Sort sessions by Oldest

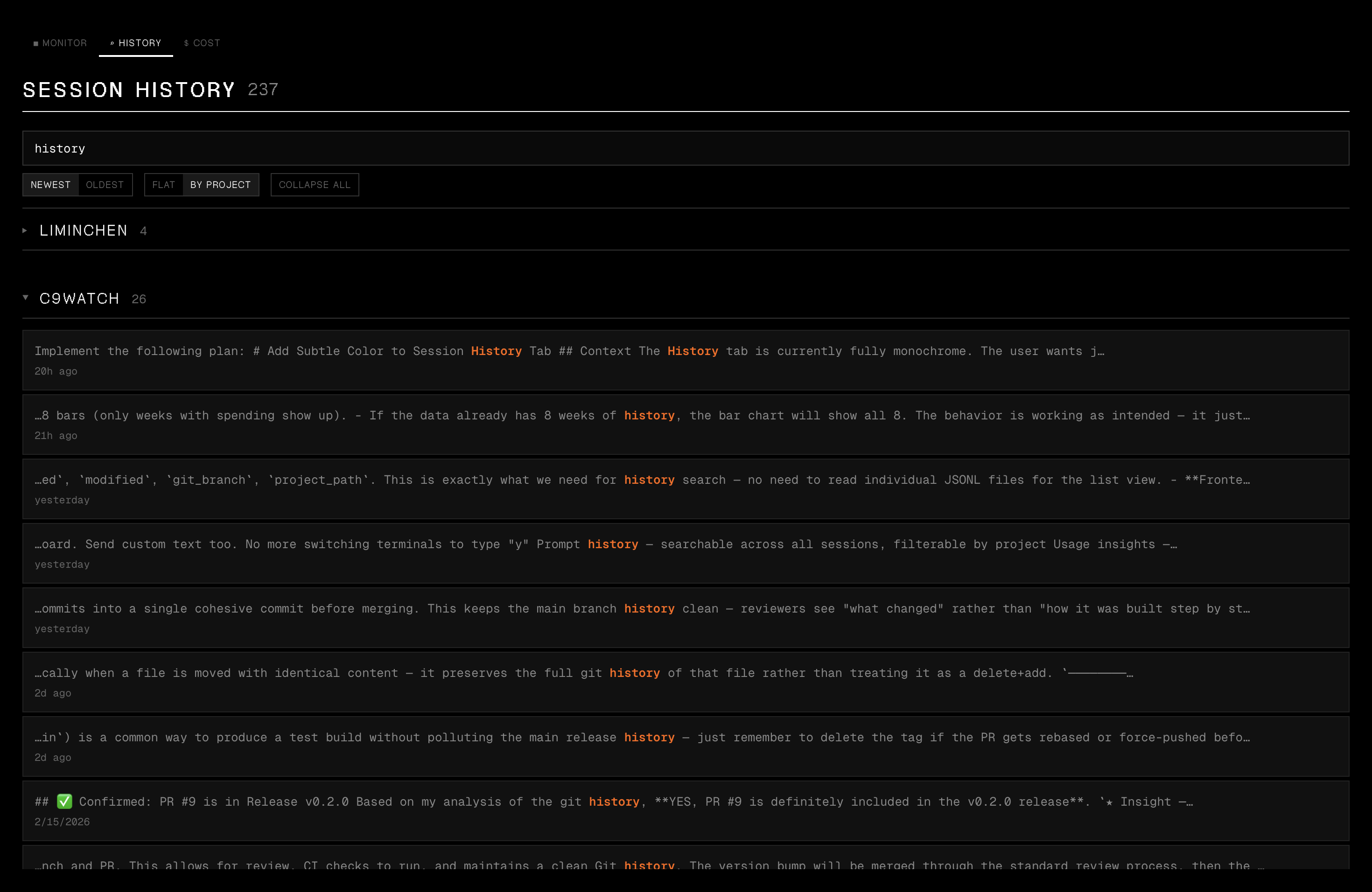(105, 185)
